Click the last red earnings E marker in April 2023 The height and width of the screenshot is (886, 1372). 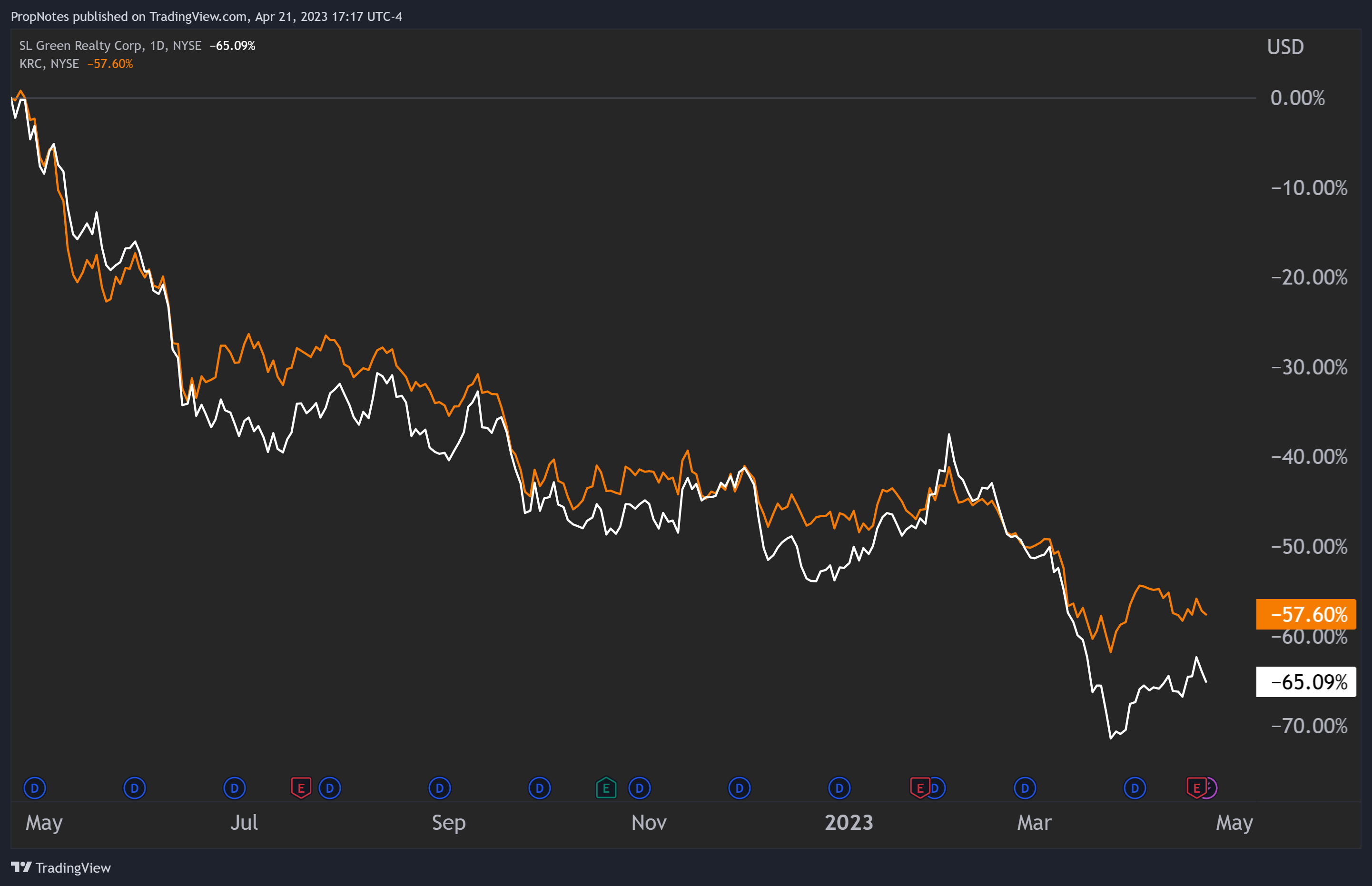pyautogui.click(x=1196, y=788)
